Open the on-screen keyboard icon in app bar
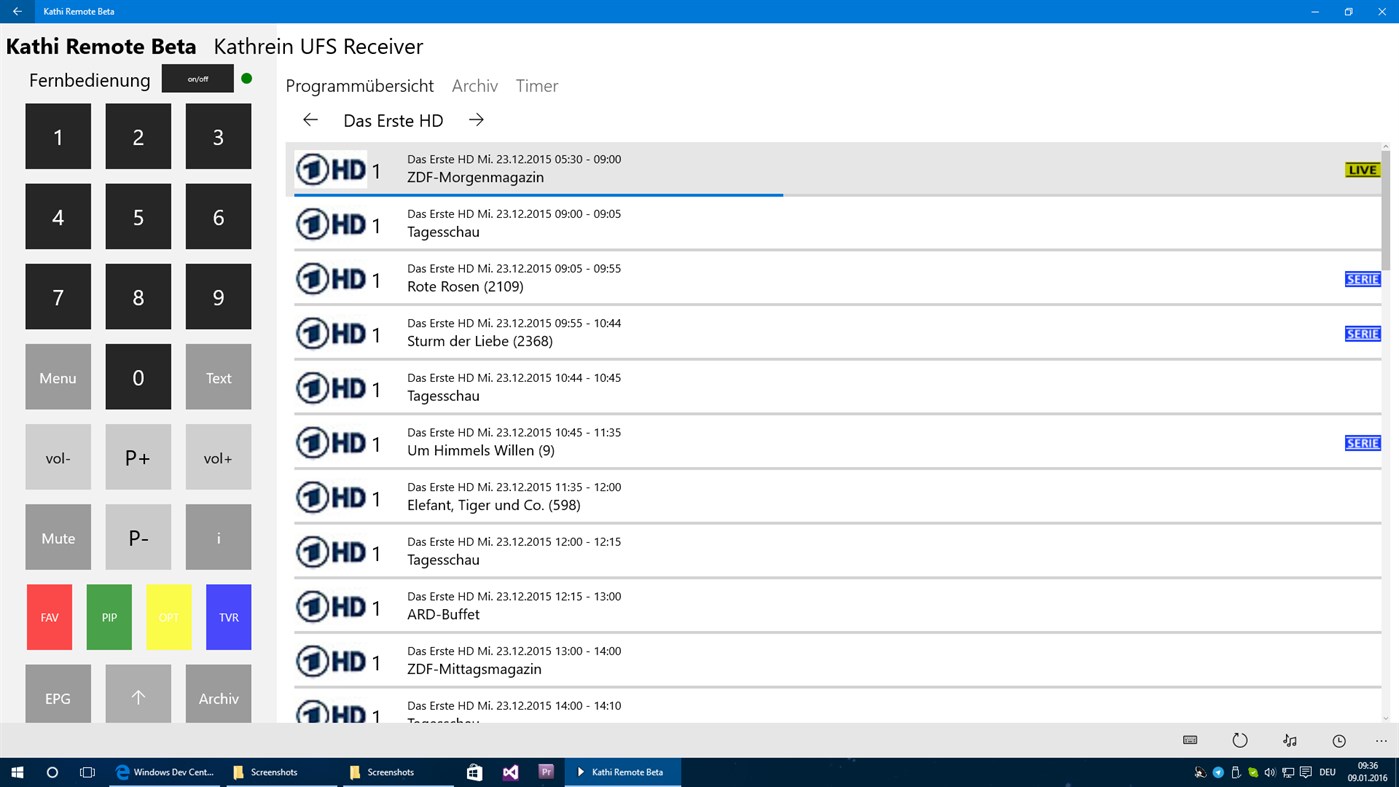Screen dimensions: 1399x787 [x=1190, y=740]
